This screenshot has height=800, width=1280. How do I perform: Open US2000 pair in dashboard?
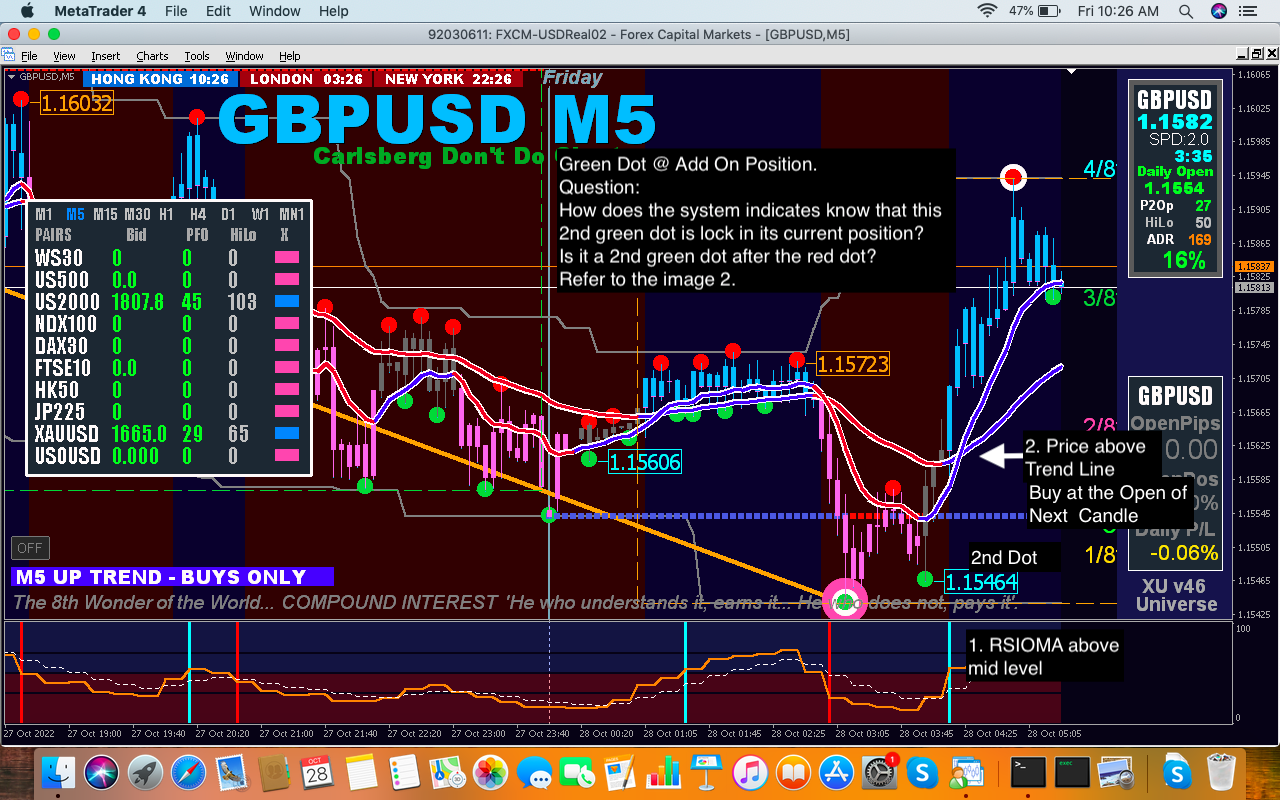67,302
